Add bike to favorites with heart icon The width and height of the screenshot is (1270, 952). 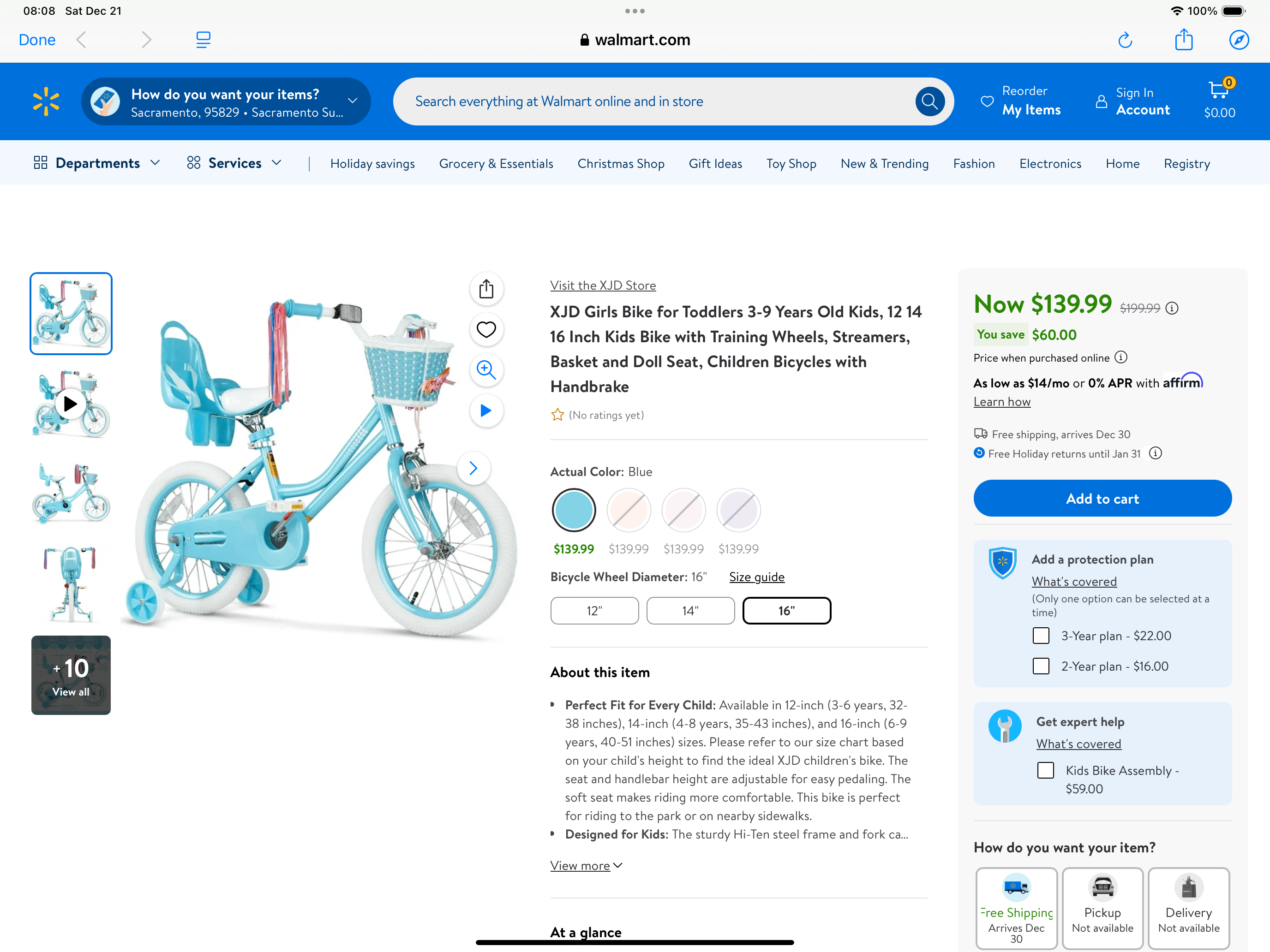(486, 329)
